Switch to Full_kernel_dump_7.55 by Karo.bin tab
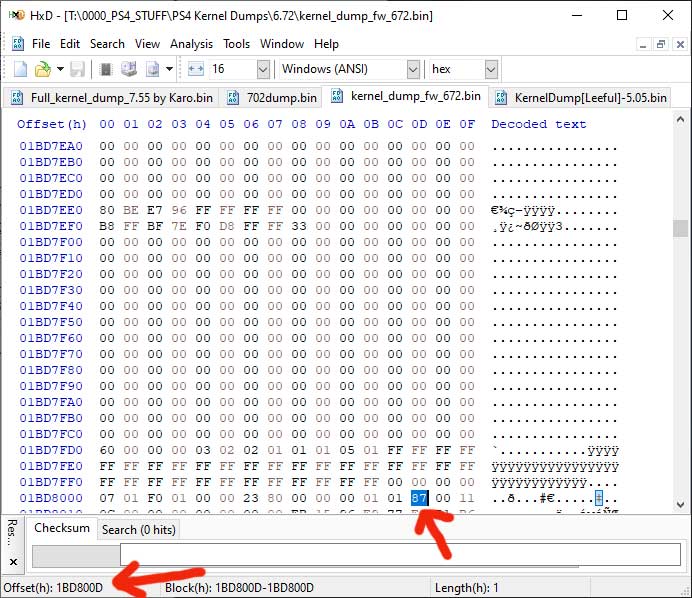The width and height of the screenshot is (692, 598). pos(113,98)
